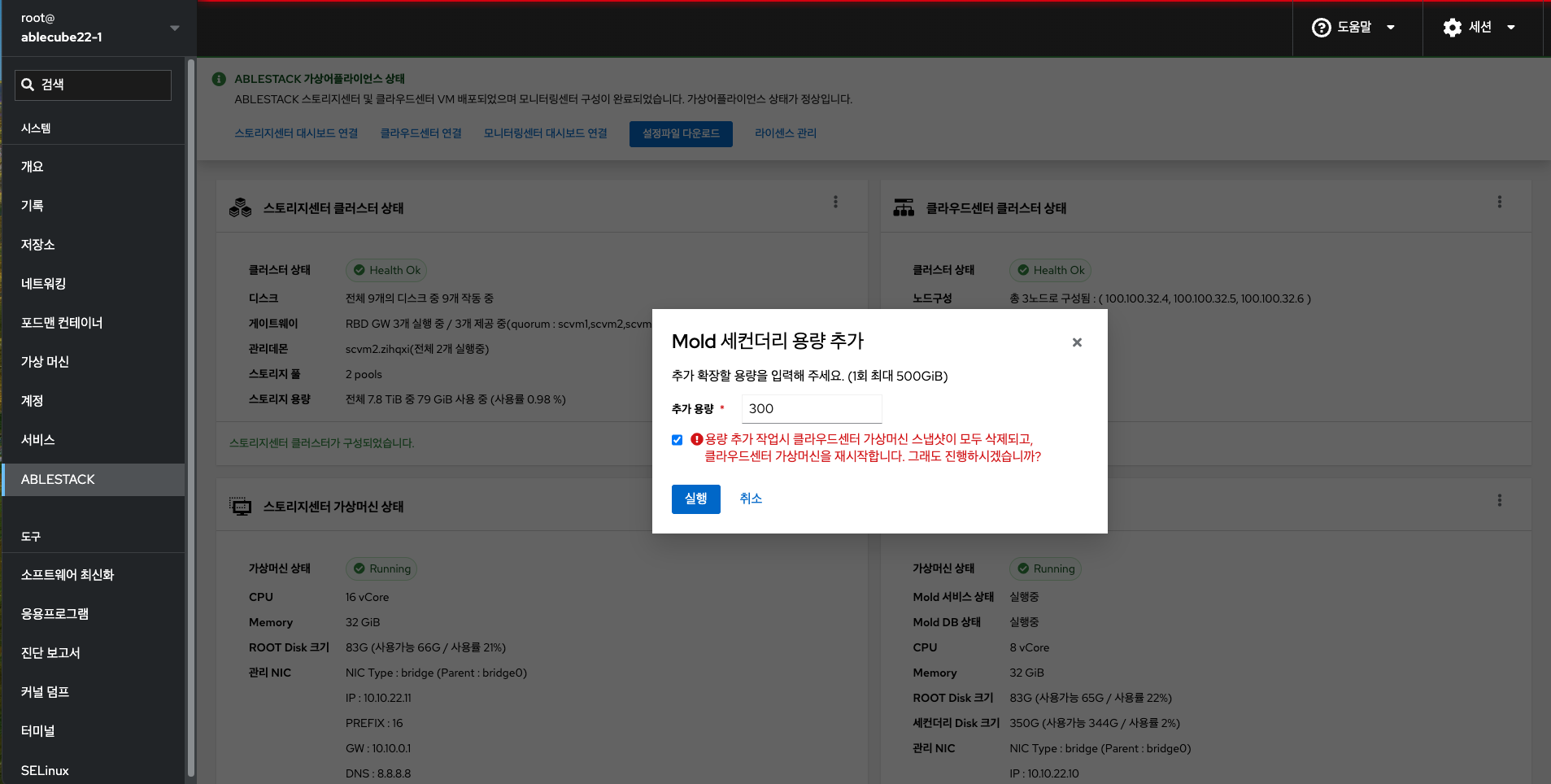
Task: Click the 검색 search field in sidebar
Action: pyautogui.click(x=93, y=85)
